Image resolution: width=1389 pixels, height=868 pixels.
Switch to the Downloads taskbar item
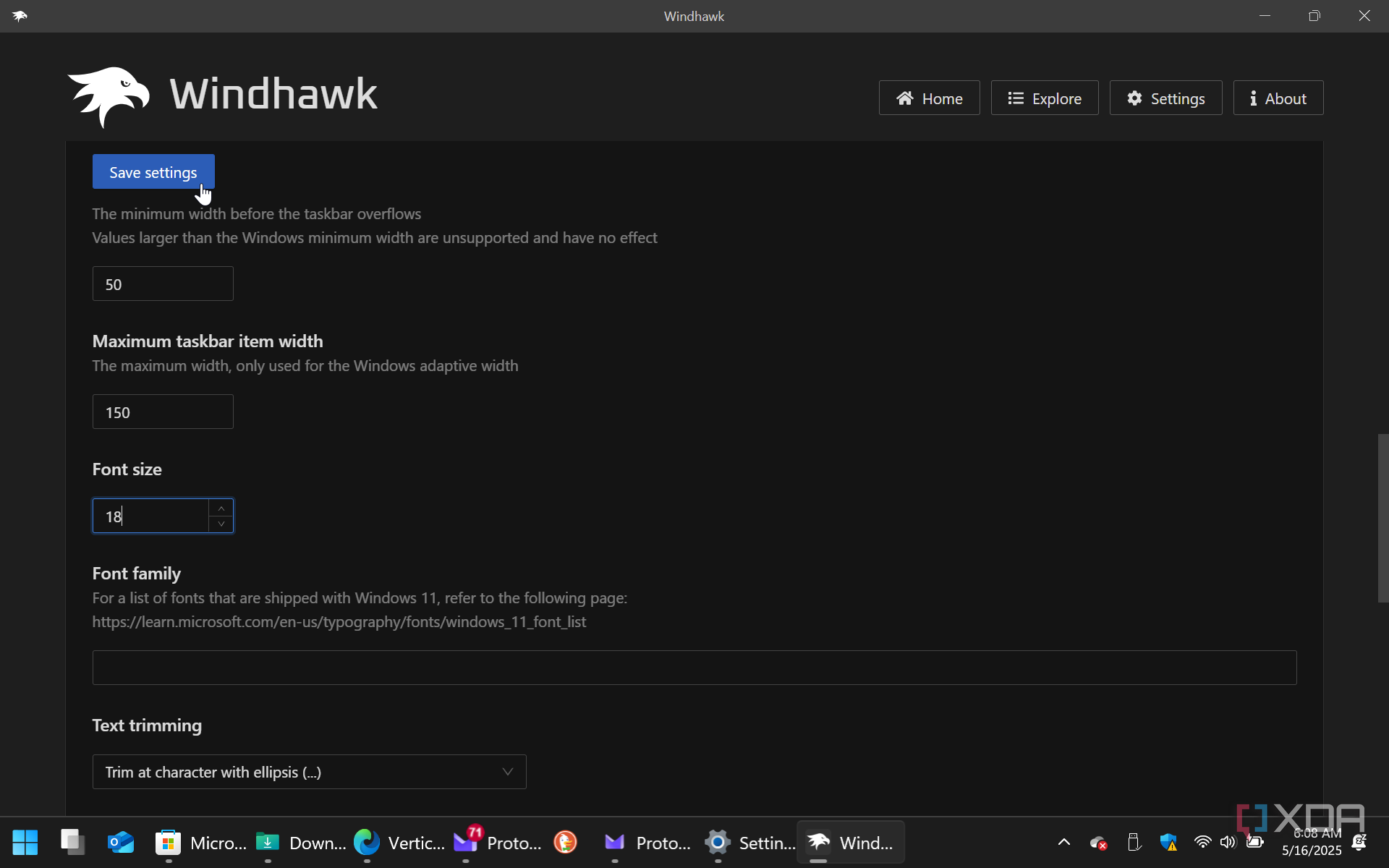(300, 843)
